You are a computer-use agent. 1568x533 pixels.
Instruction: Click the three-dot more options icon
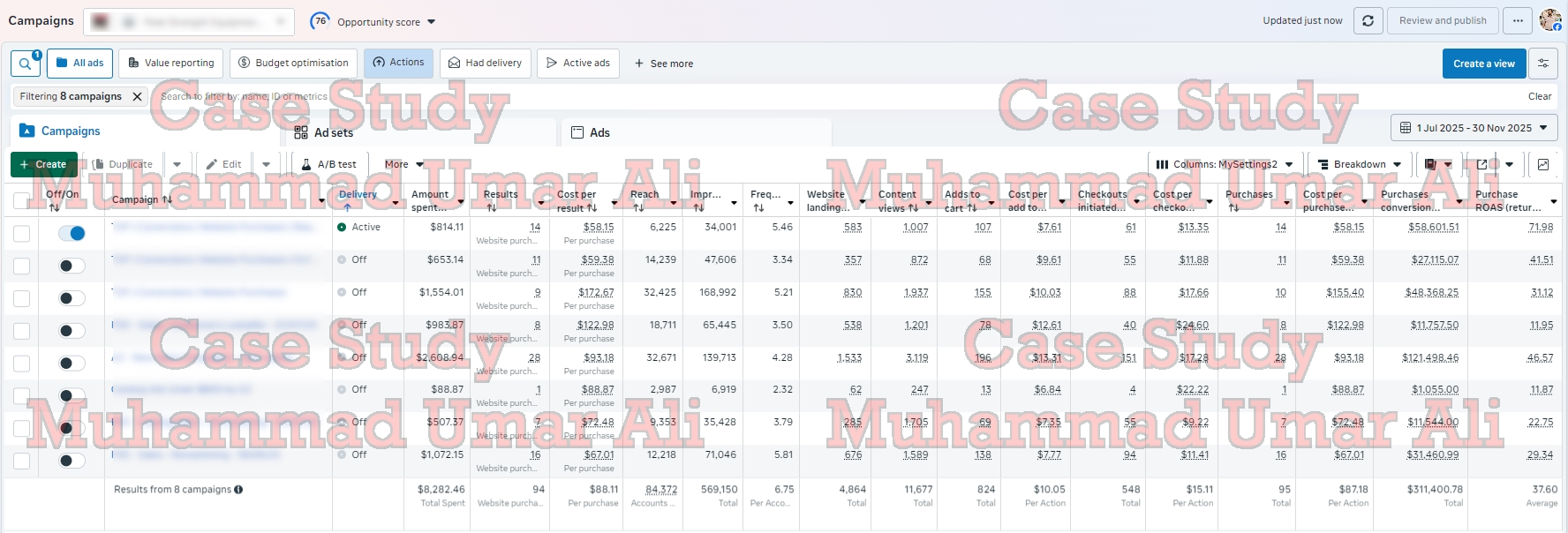point(1518,21)
